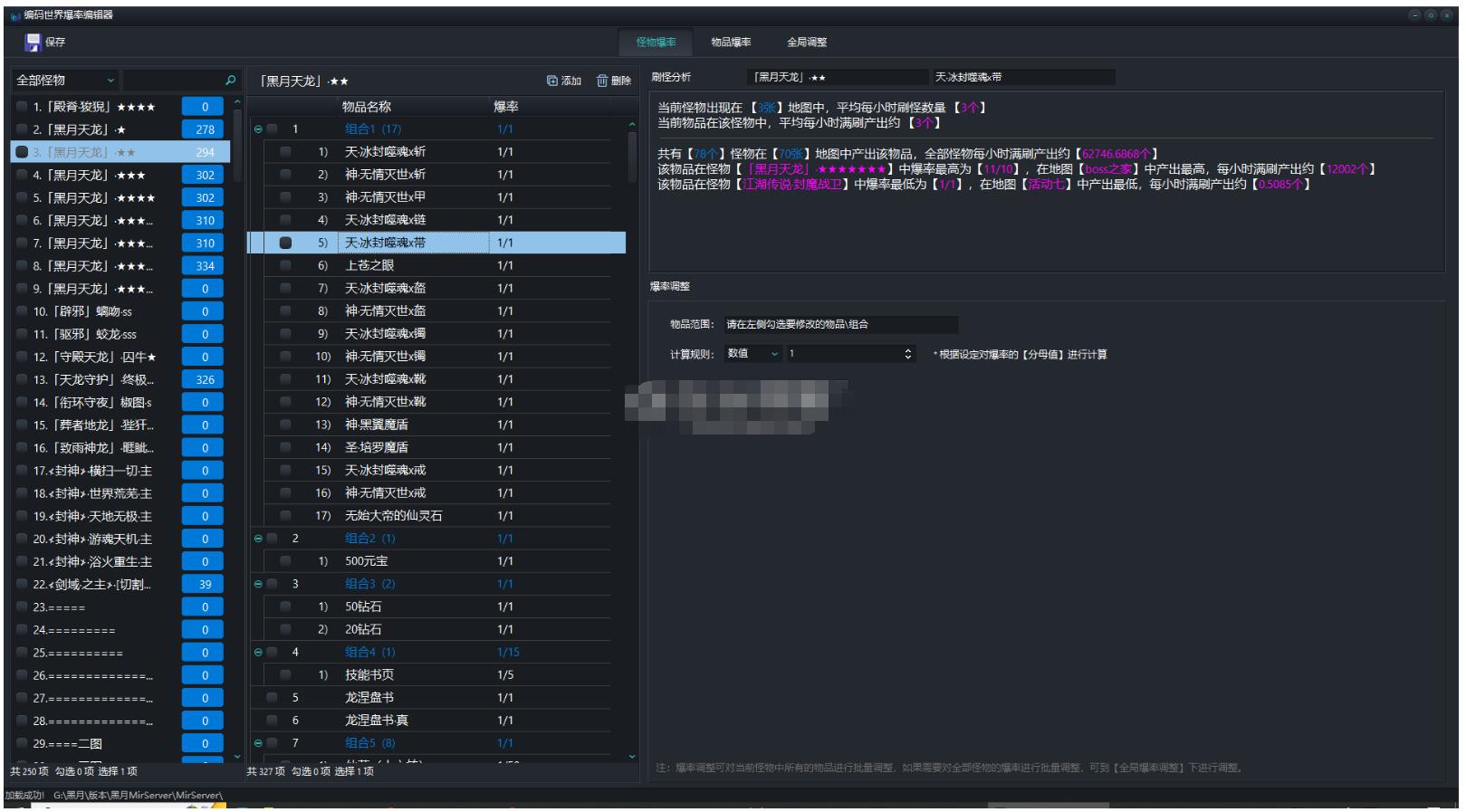Open the 全部怪物 filter dropdown
1466x812 pixels.
click(x=66, y=81)
